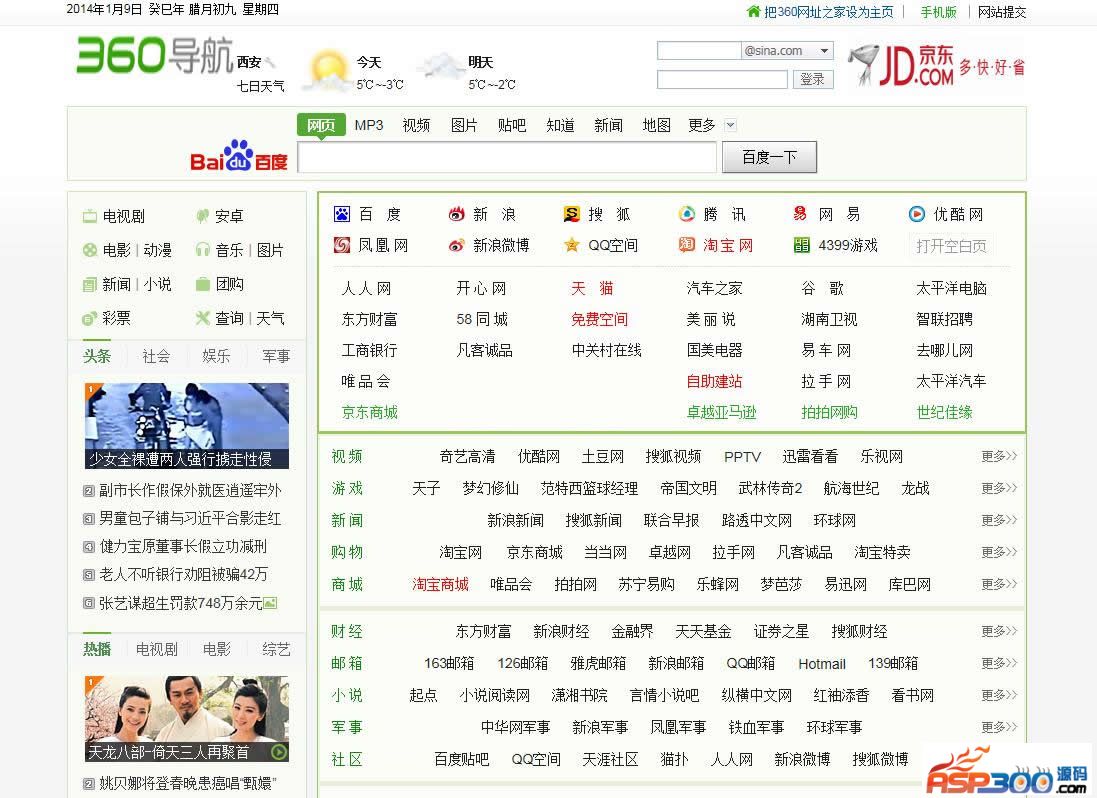Open the headline news photo thumbnail
The image size is (1097, 798).
pos(187,425)
